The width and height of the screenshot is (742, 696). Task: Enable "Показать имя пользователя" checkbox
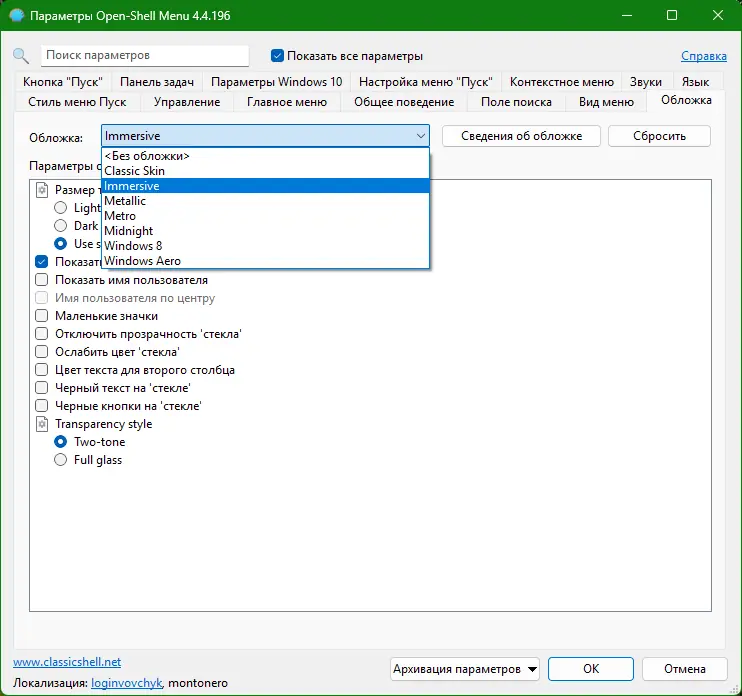pos(42,280)
